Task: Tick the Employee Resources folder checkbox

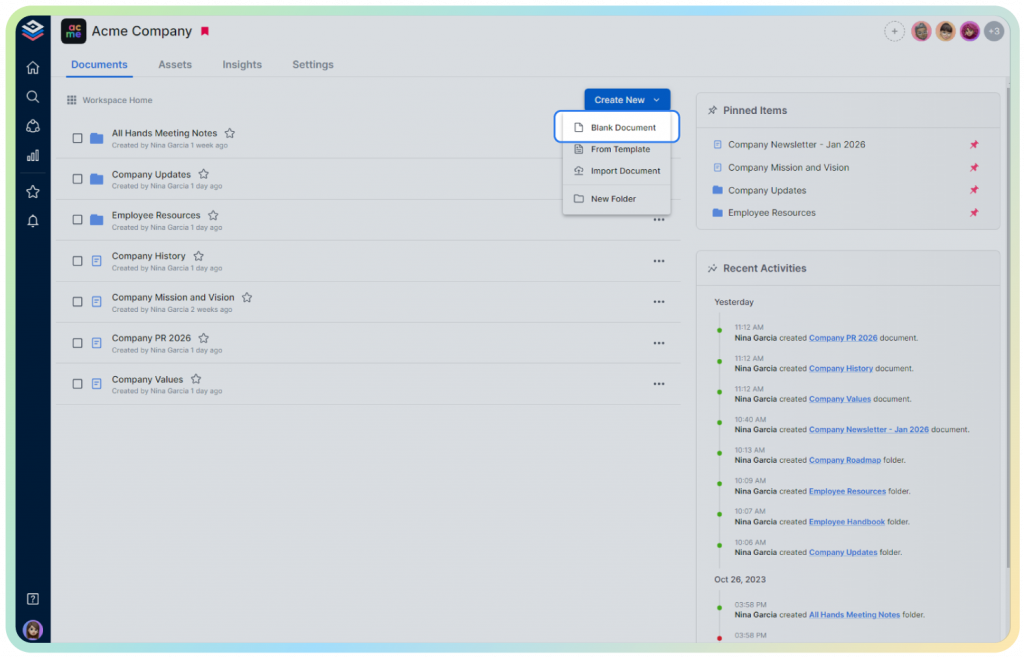Action: point(77,220)
